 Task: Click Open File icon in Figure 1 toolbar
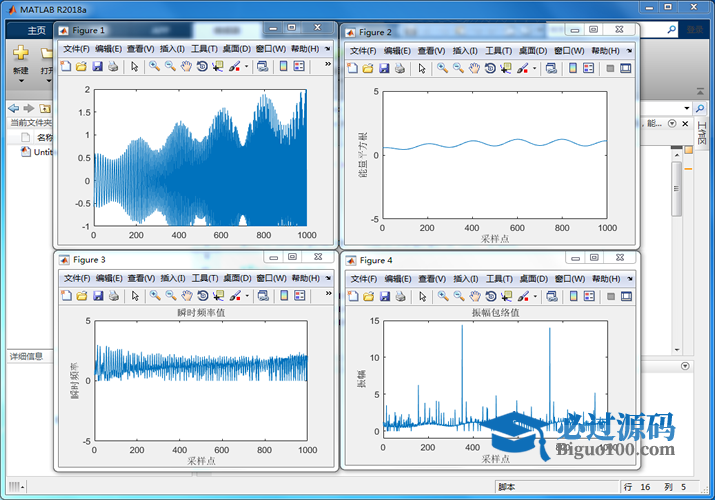pos(82,67)
